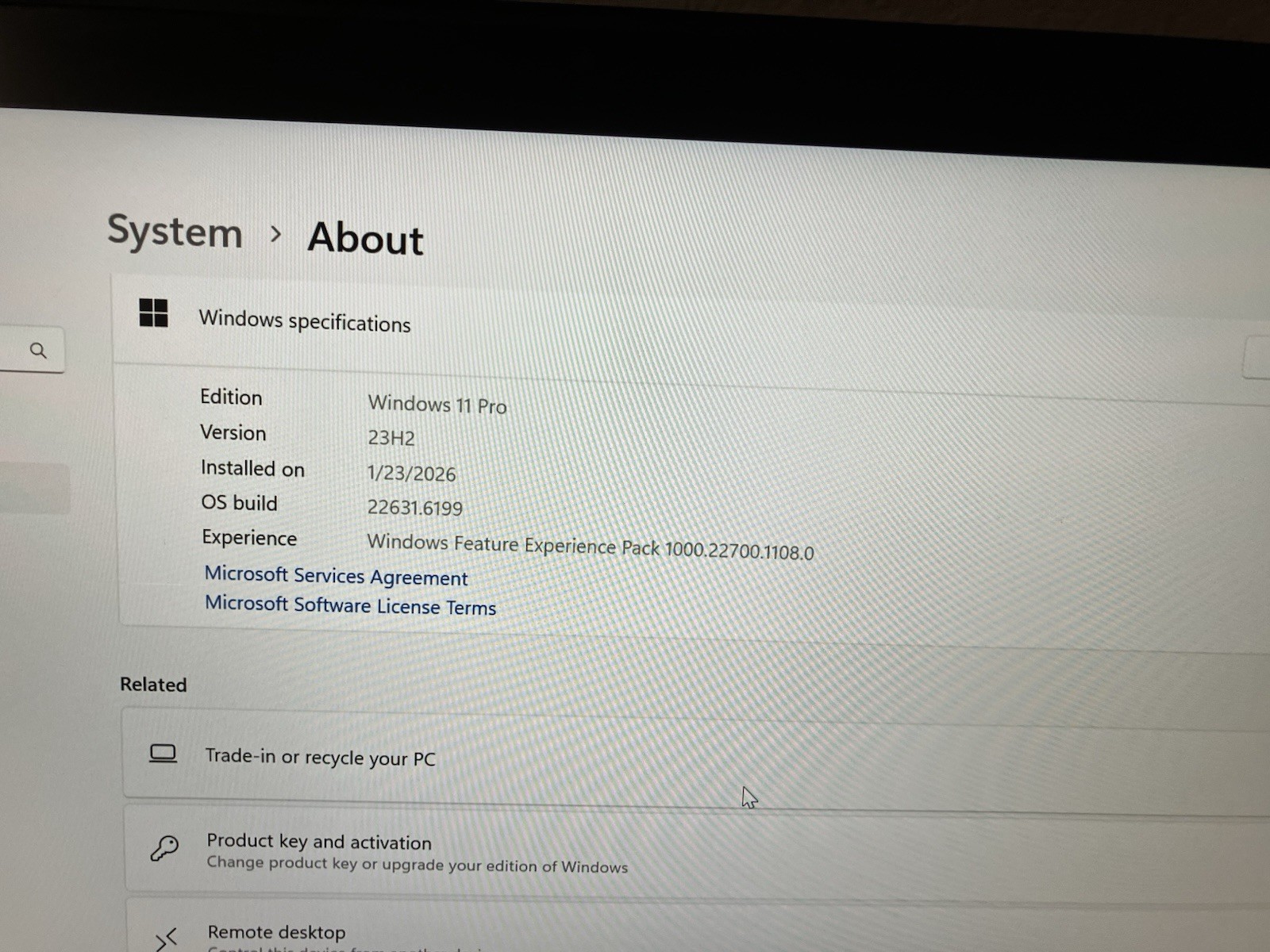
Task: Click the Remote desktop arrows icon
Action: [166, 939]
